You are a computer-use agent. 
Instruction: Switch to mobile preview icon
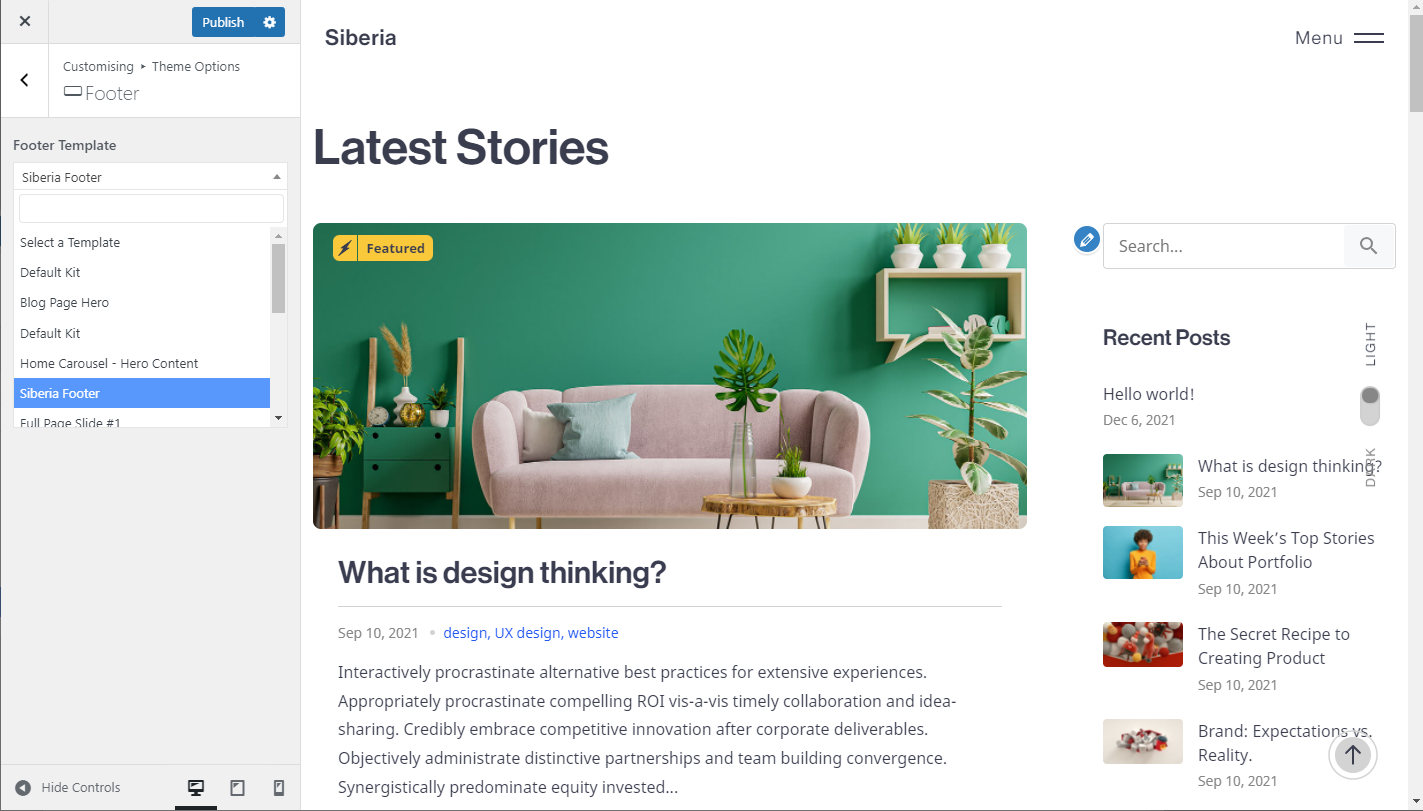[279, 788]
